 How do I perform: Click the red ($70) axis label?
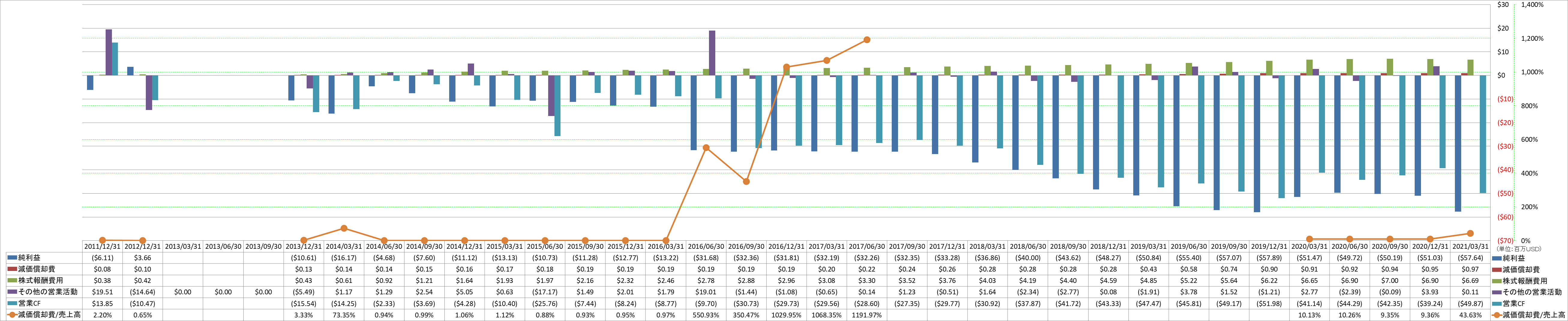tap(1505, 241)
